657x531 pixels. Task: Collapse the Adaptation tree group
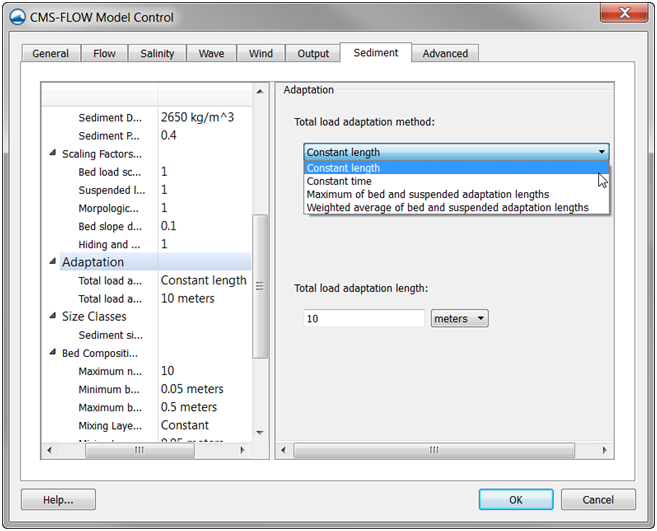point(52,261)
